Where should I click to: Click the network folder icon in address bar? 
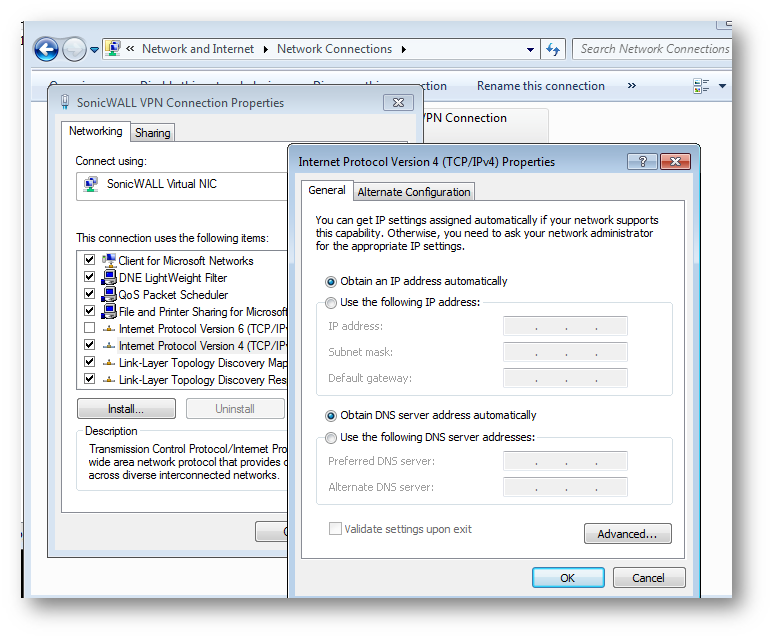(113, 48)
